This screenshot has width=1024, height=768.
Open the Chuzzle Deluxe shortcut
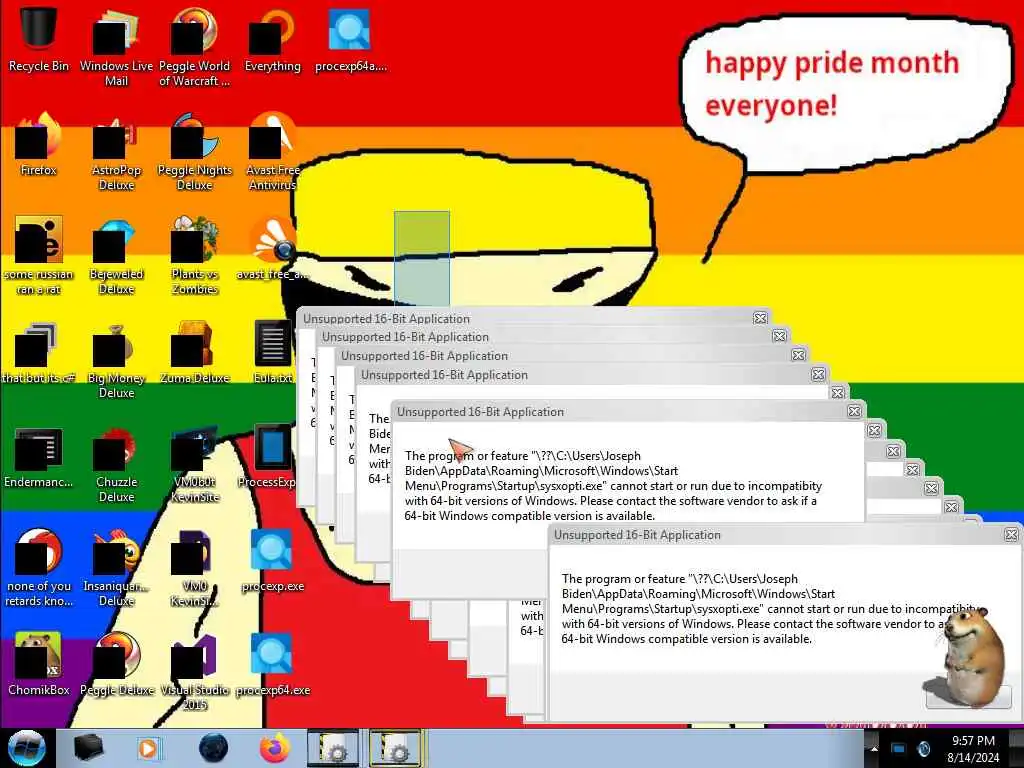coord(116,464)
